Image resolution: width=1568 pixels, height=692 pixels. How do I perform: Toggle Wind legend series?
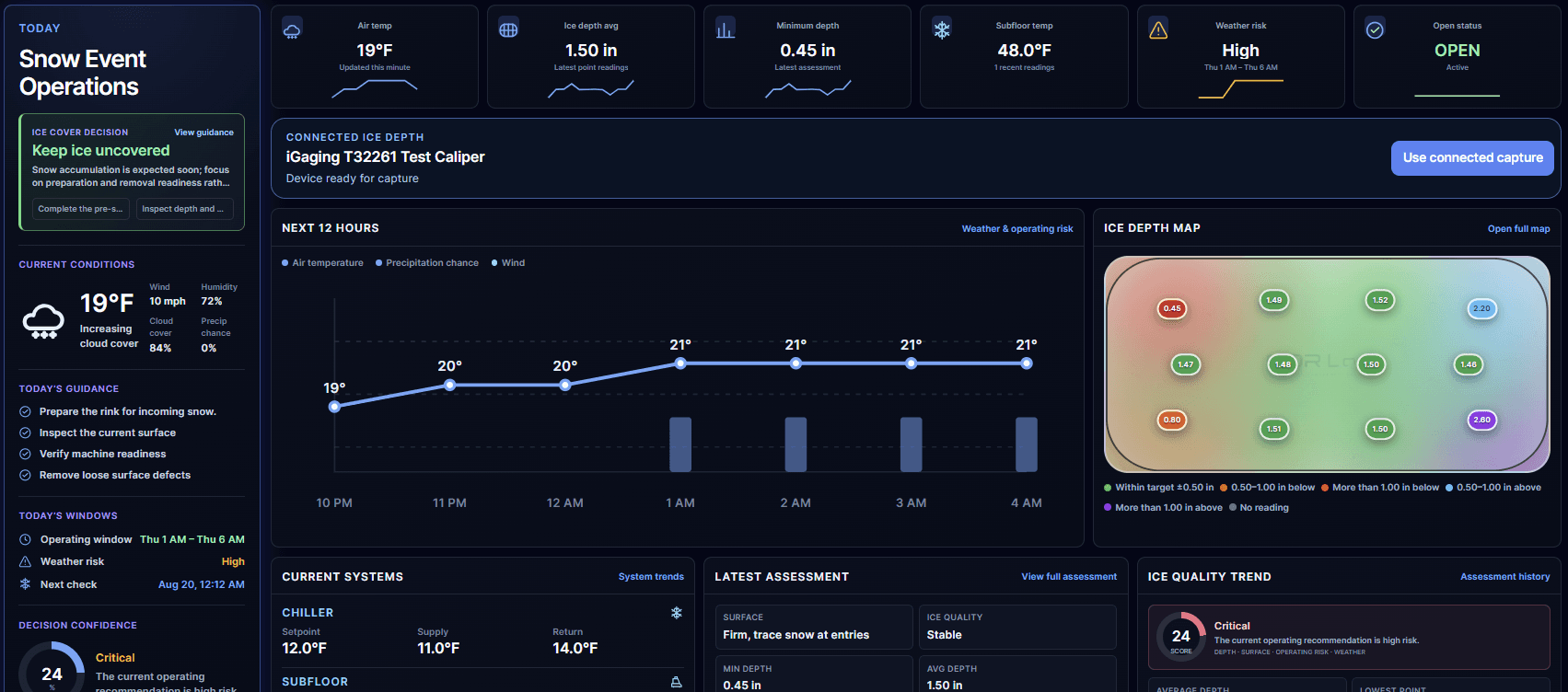(508, 263)
